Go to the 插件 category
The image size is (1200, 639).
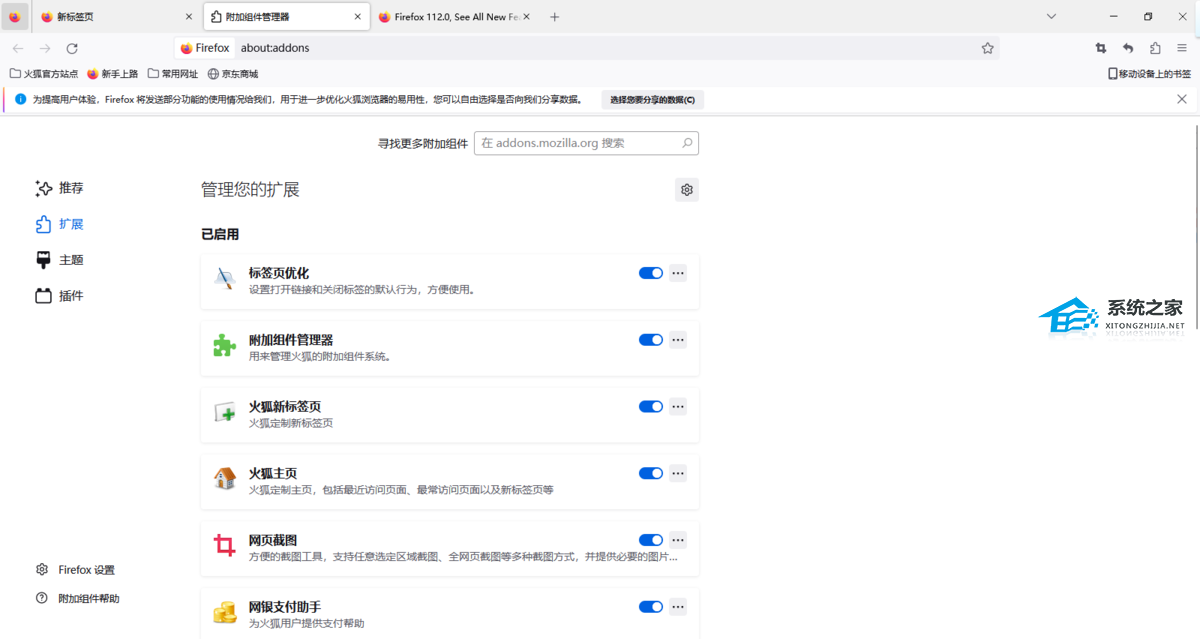(60, 296)
